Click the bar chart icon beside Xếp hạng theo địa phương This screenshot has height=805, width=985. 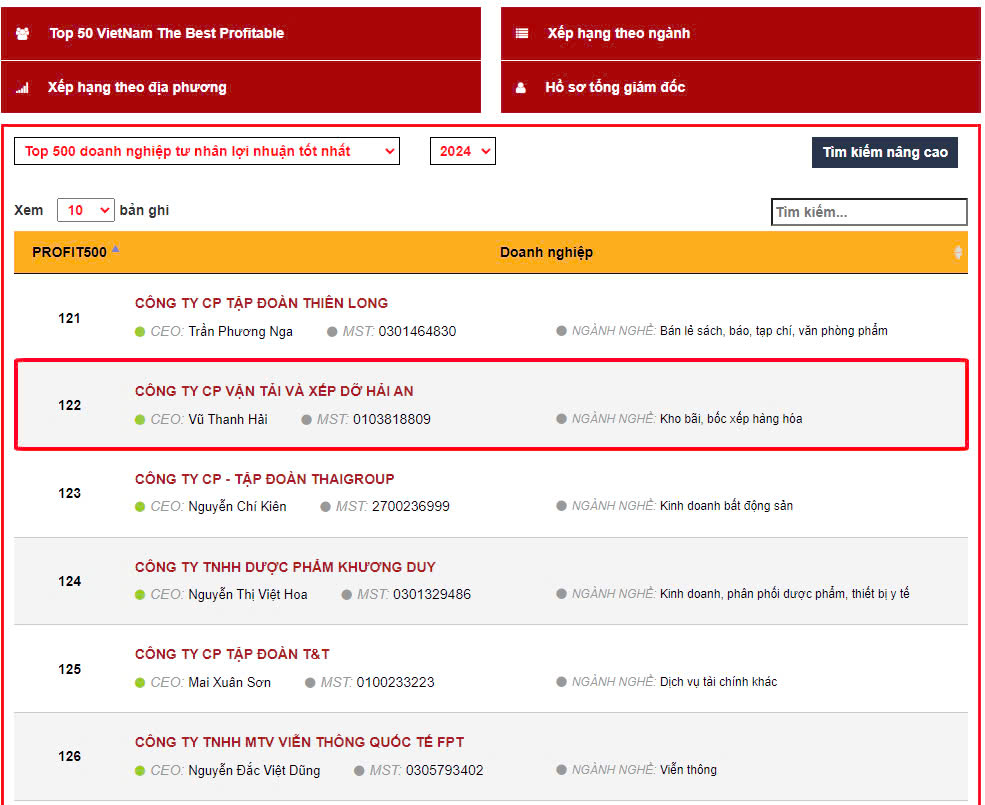tap(22, 88)
